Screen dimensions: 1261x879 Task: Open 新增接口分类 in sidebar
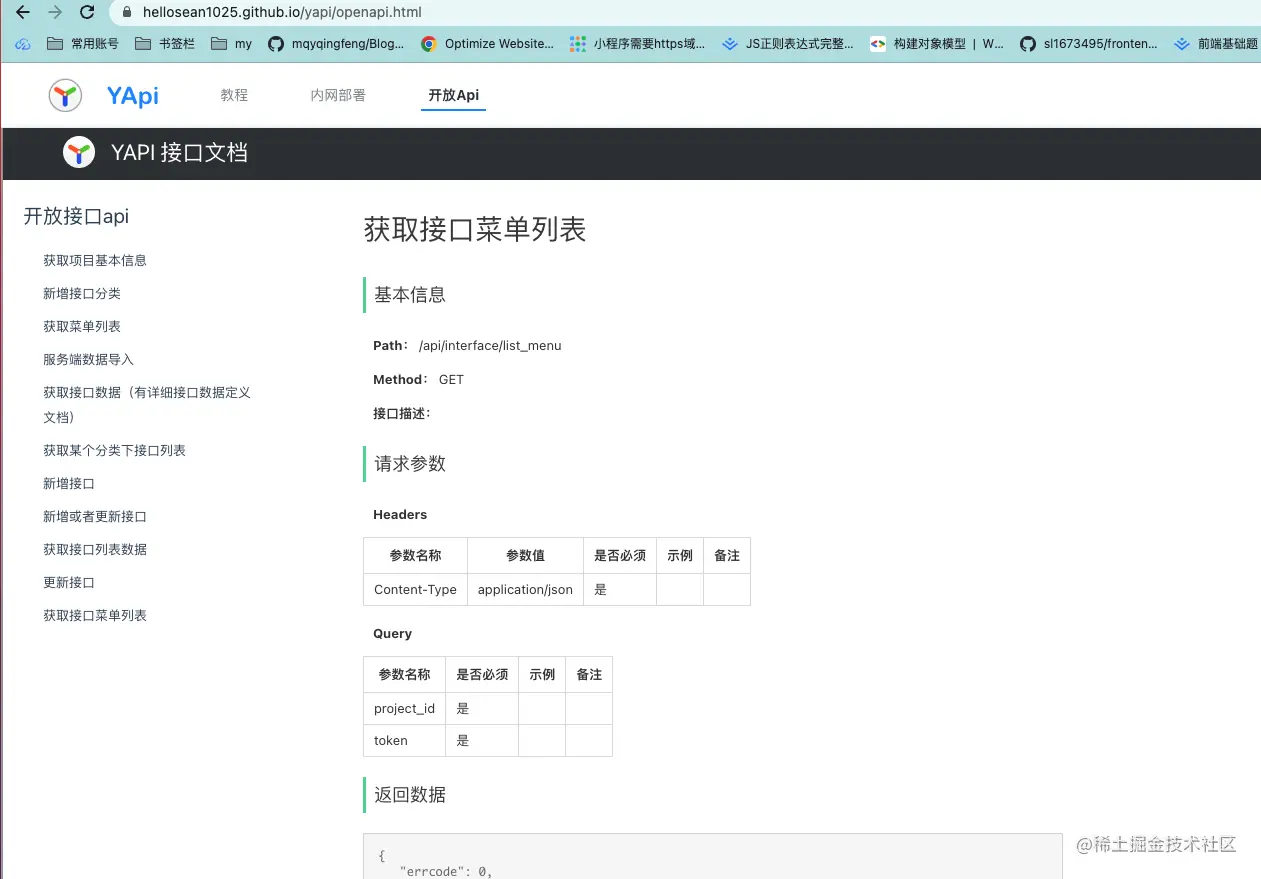click(x=82, y=293)
